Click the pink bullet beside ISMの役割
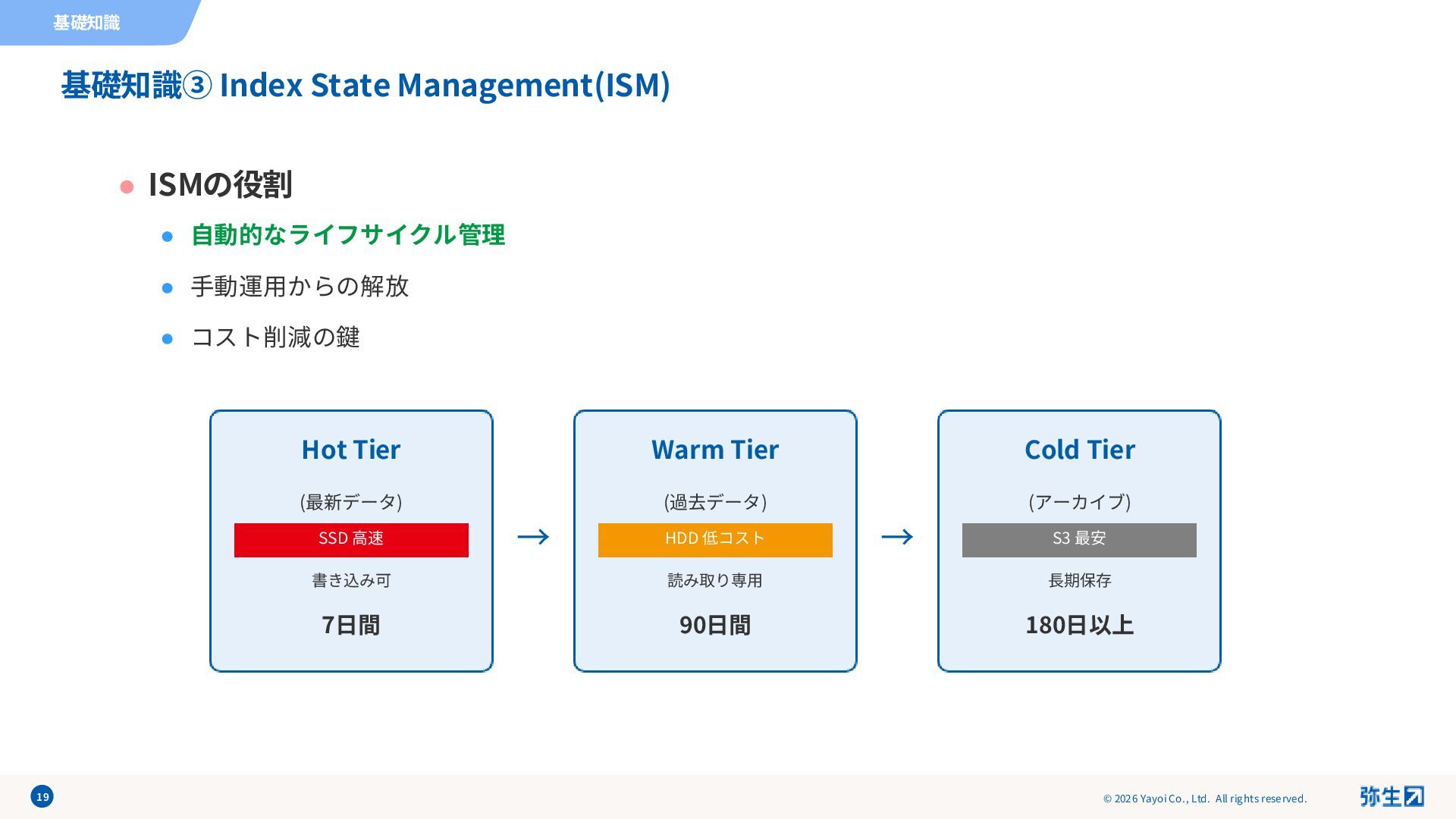 point(127,187)
